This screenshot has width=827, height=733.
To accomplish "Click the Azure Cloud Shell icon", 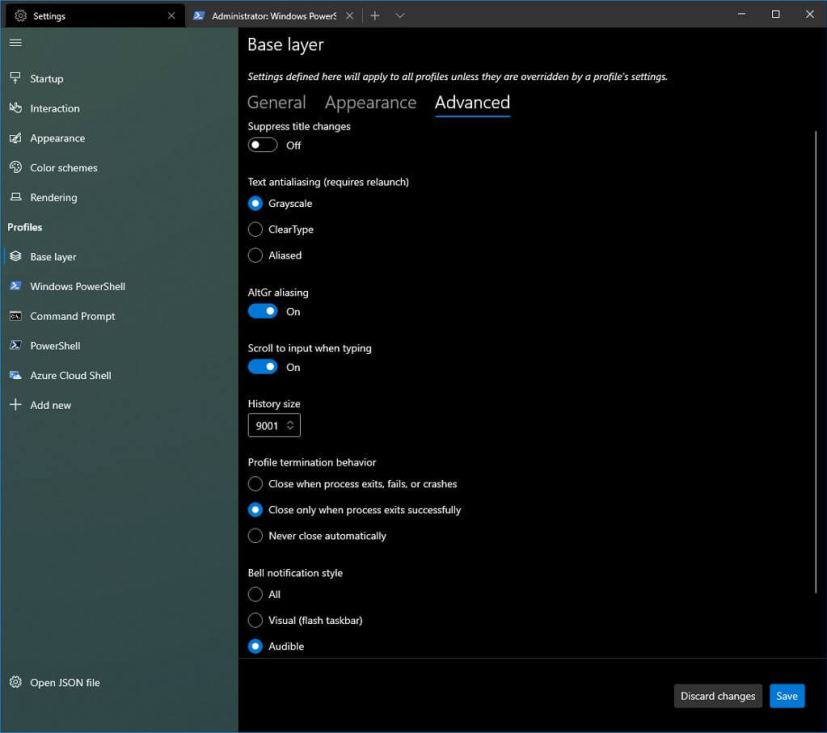I will 16,375.
